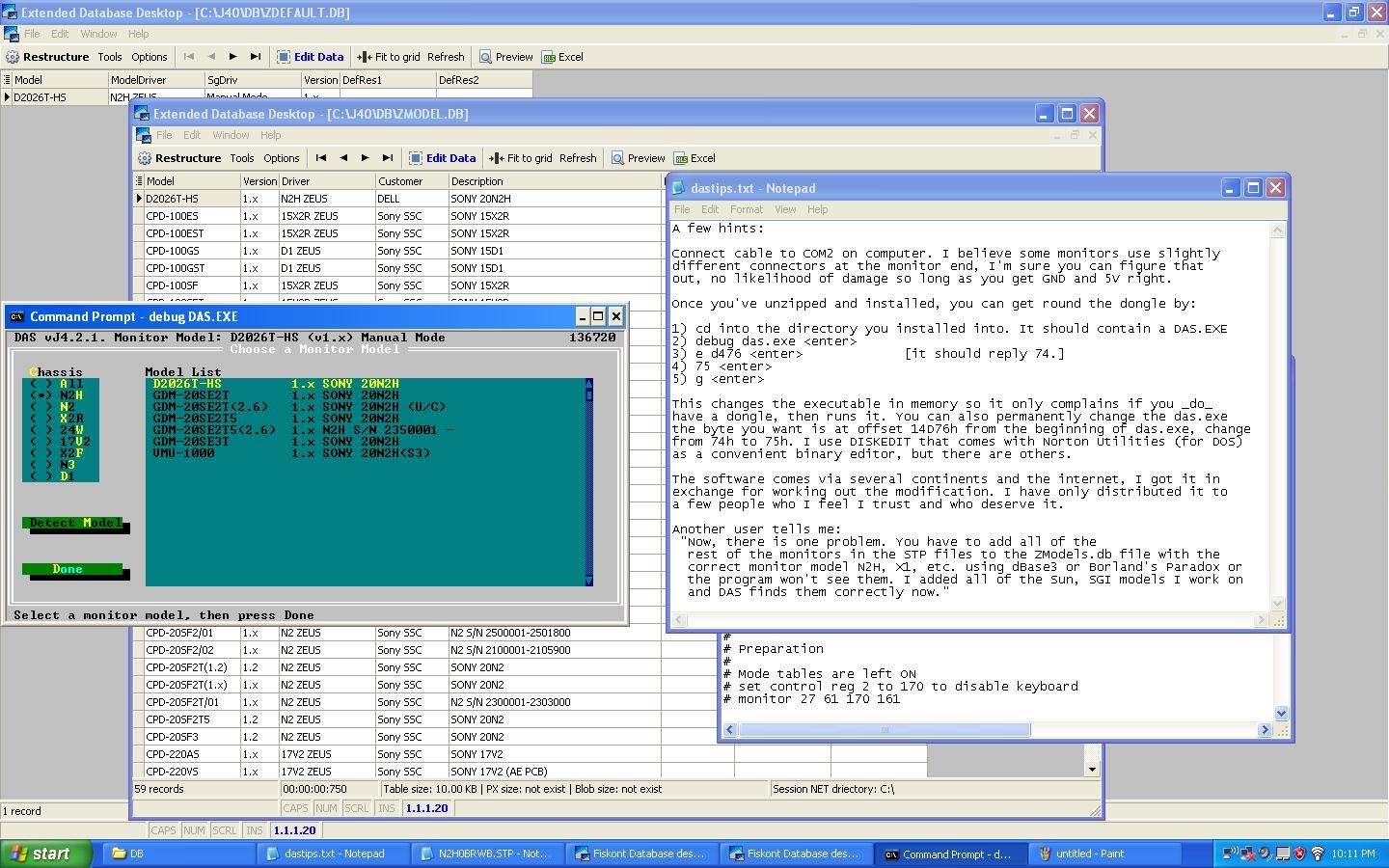Open Tools dropdown in ZMODEL toolbar
Viewport: 1389px width, 868px height.
242,158
